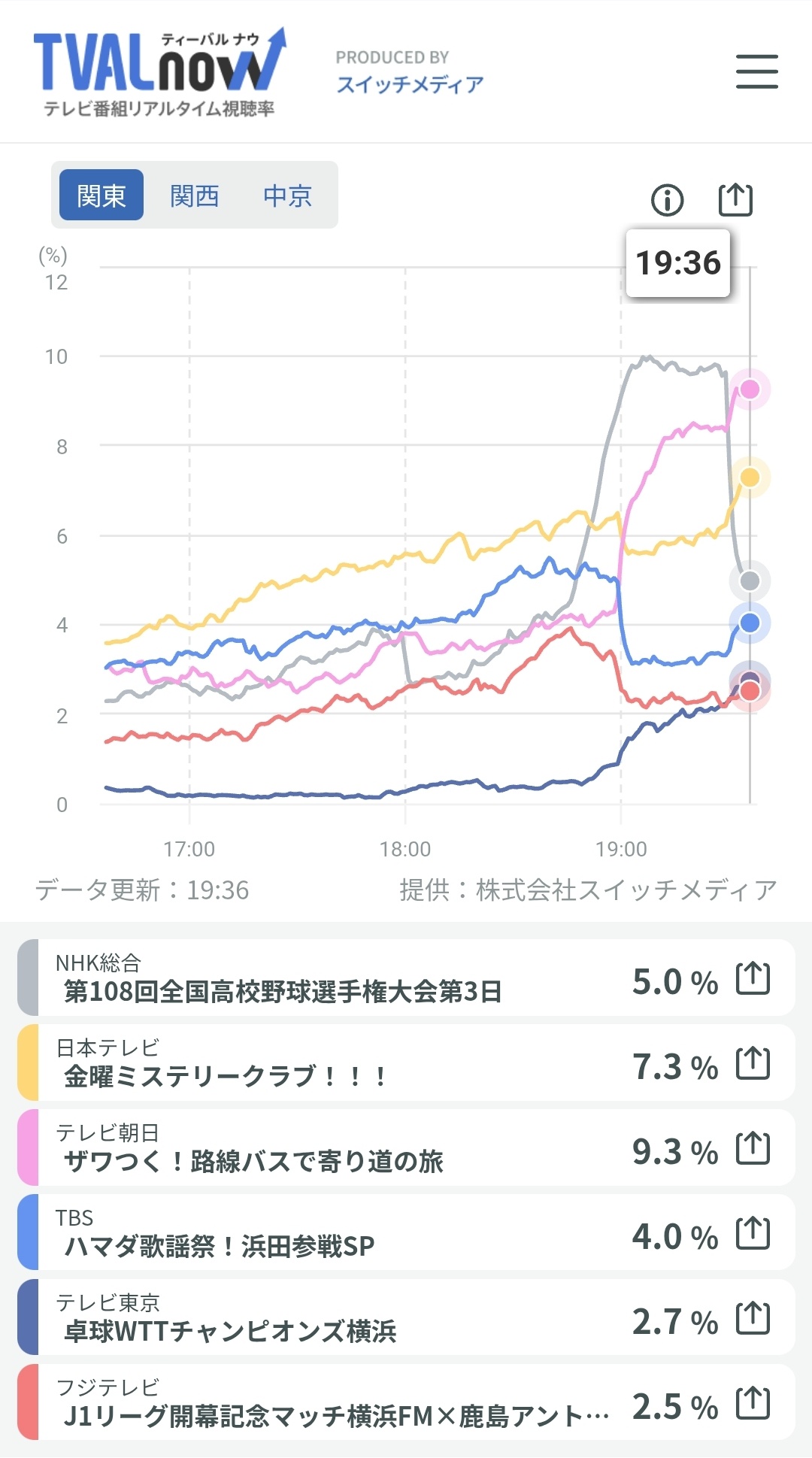Share the 日本テレビ program rating
The image size is (812, 1458).
[753, 1063]
